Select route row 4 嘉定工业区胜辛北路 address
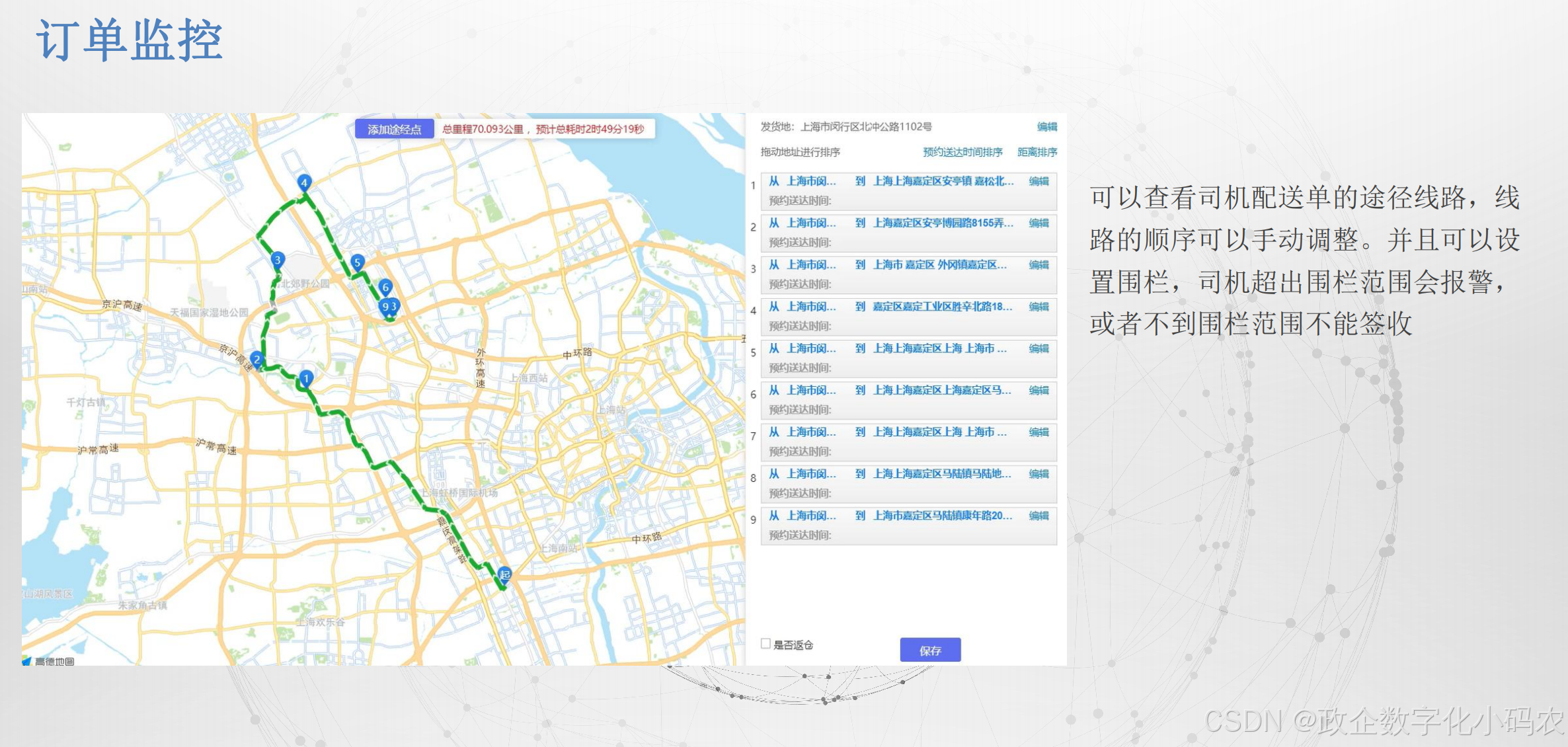The width and height of the screenshot is (1568, 747). [941, 307]
